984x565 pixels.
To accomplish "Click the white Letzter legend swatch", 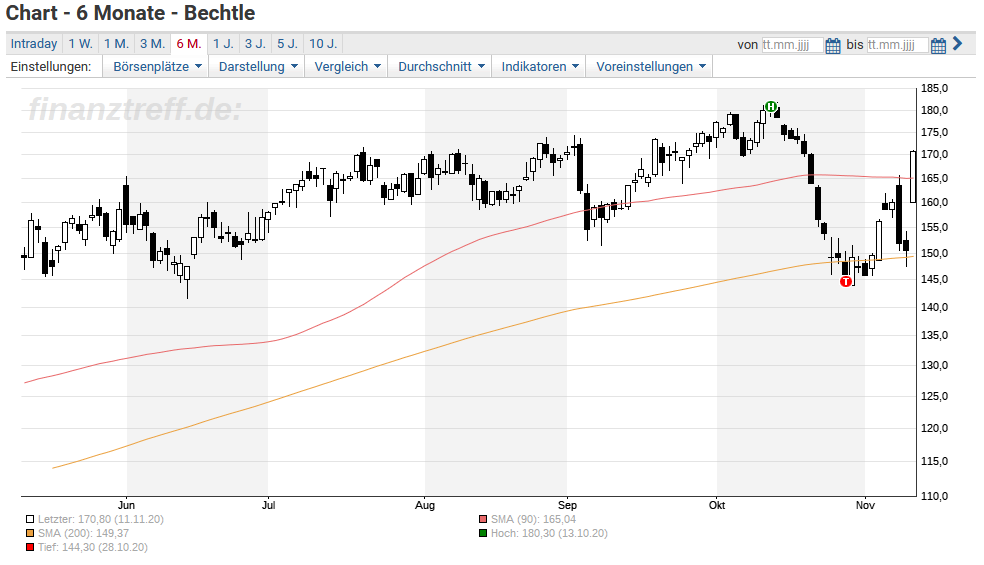I will pos(29,520).
